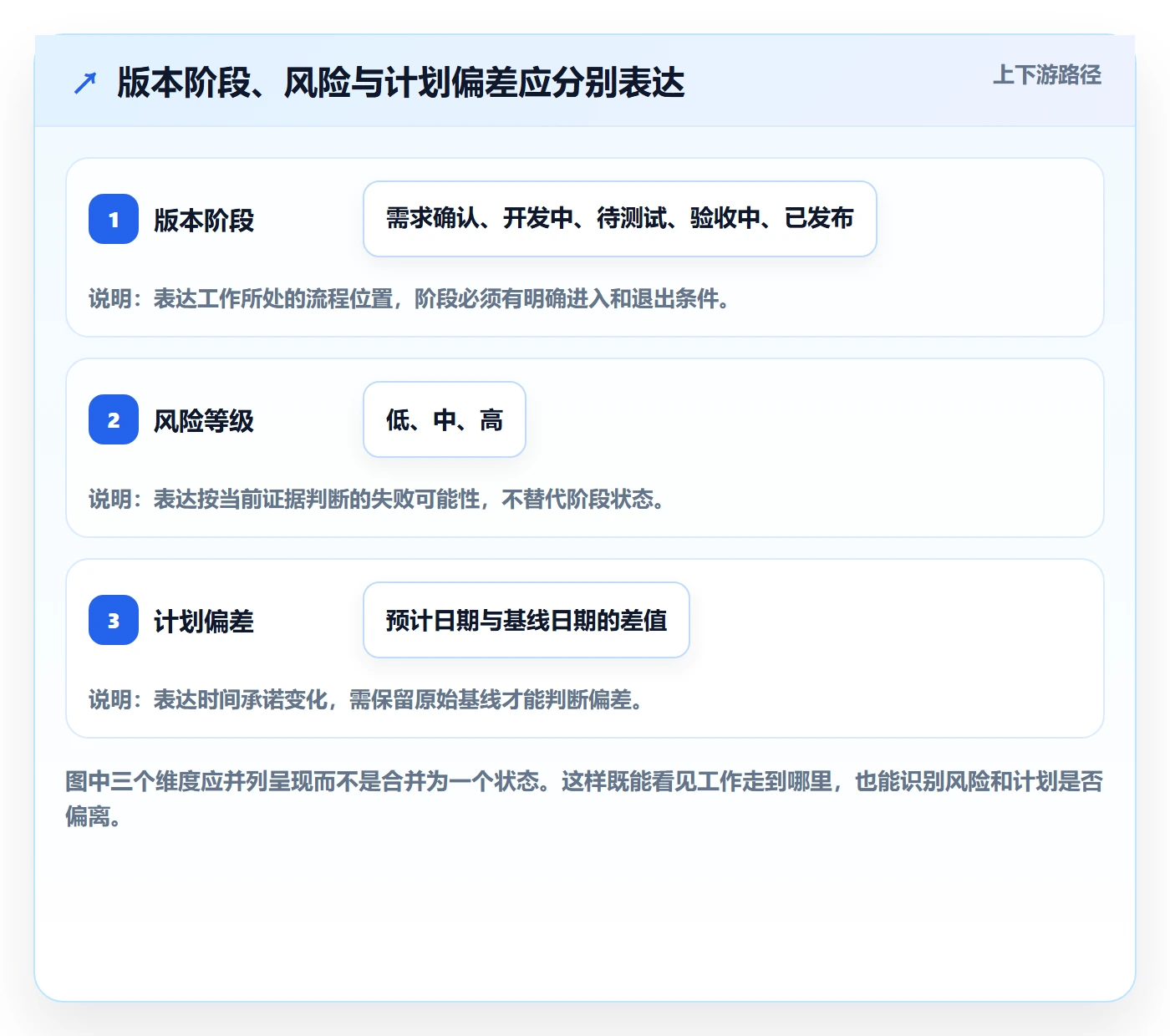Select the 预计日期与基线日期的差值 value box
The width and height of the screenshot is (1170, 1036).
(x=526, y=620)
